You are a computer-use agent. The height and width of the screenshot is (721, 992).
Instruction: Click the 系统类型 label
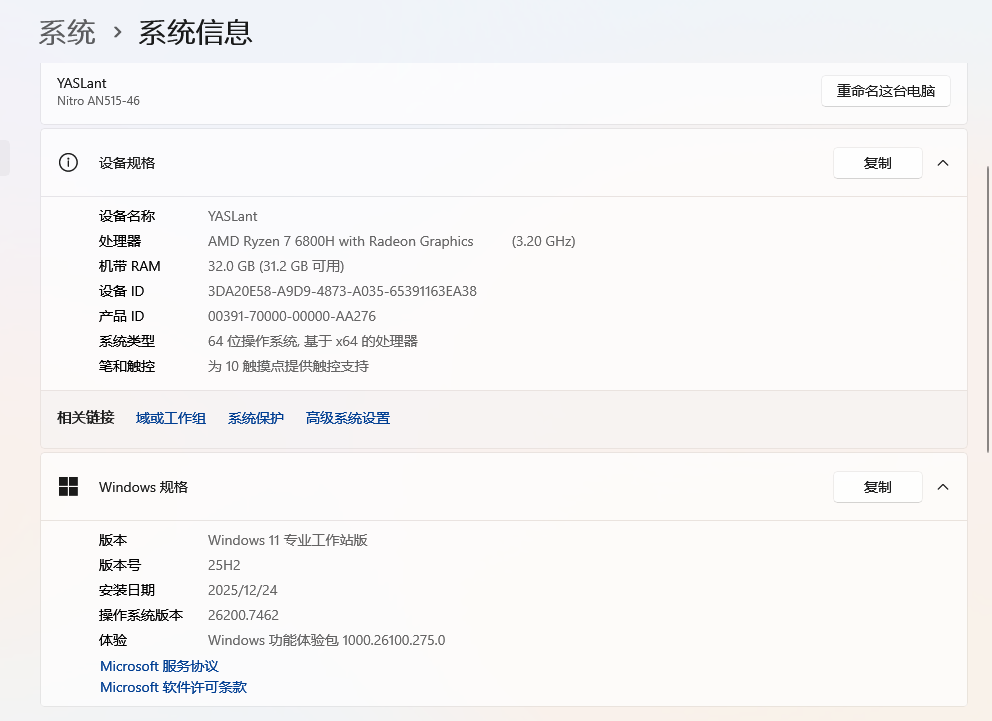click(x=127, y=342)
